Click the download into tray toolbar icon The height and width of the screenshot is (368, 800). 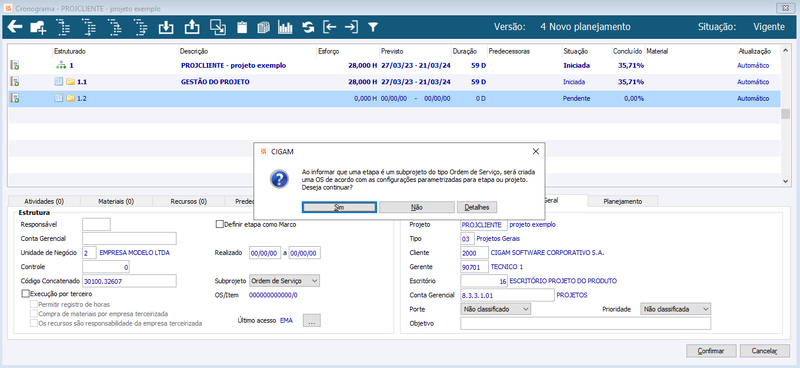(166, 28)
